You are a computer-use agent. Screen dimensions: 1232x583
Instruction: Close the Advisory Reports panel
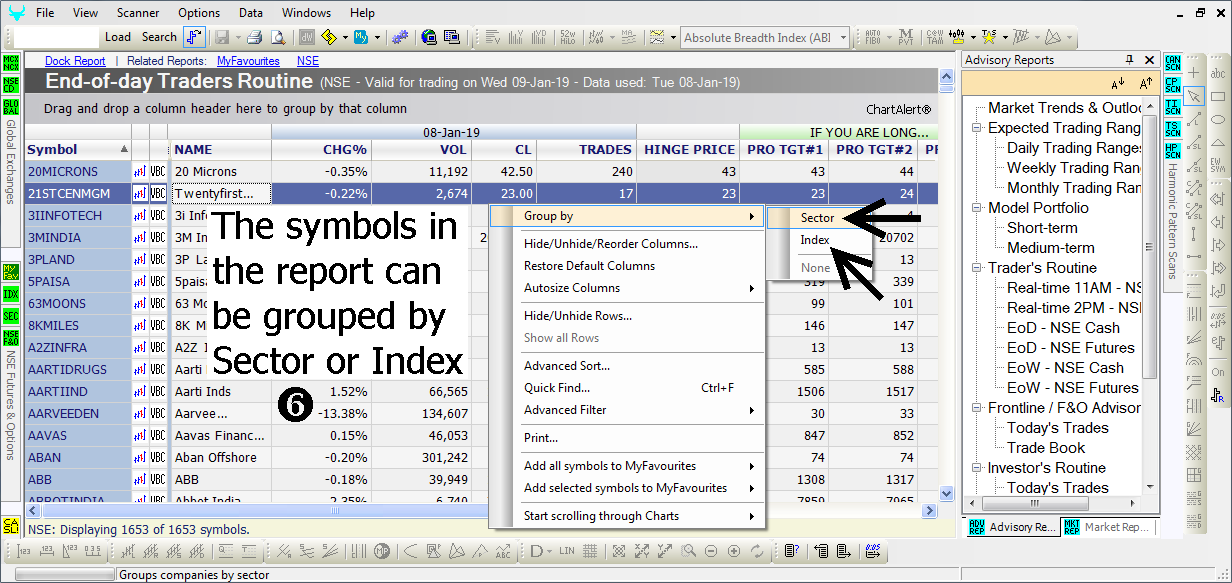click(1148, 60)
